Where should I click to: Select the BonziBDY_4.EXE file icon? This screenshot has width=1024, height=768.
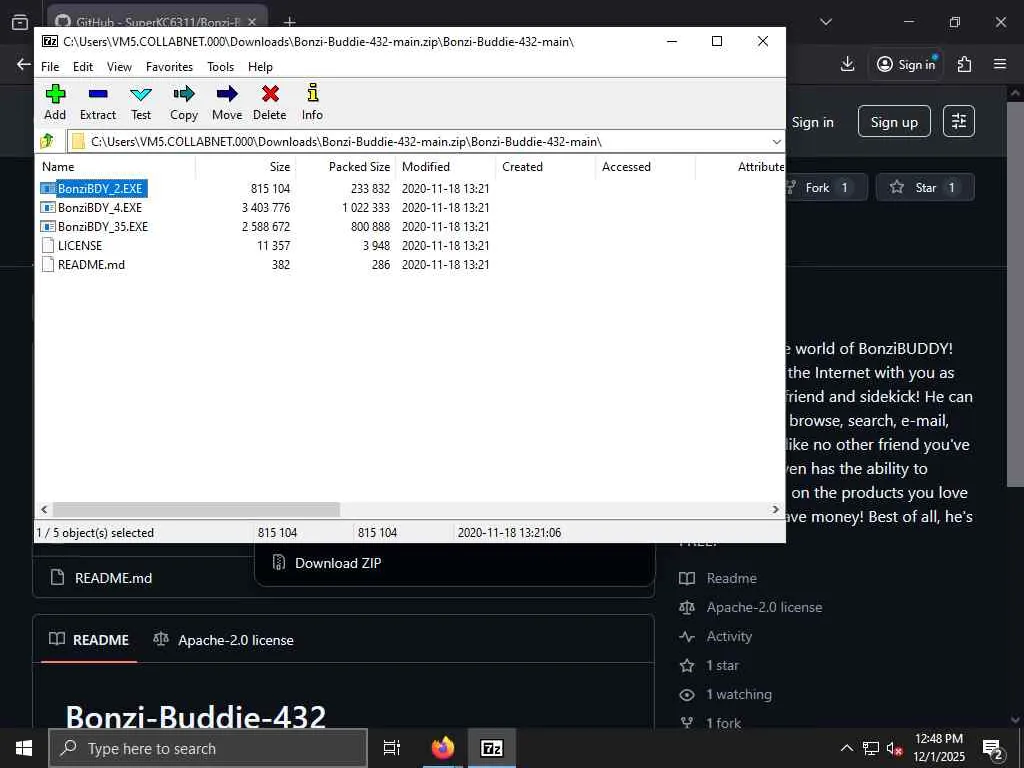[x=48, y=208]
